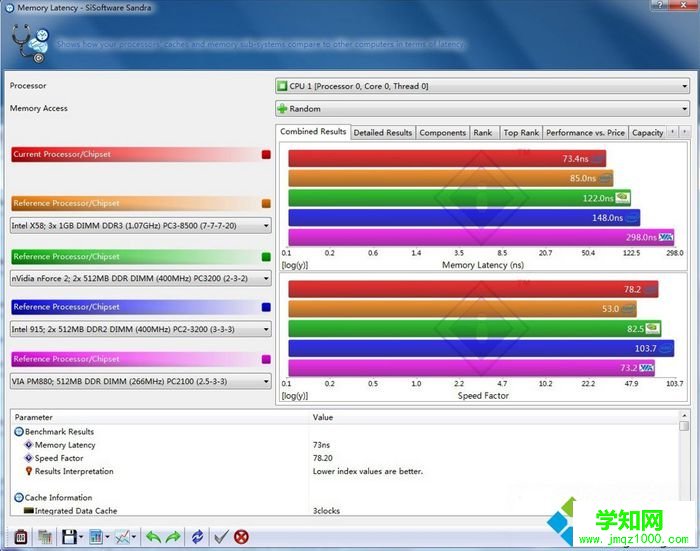Open the Capacity tab

647,133
